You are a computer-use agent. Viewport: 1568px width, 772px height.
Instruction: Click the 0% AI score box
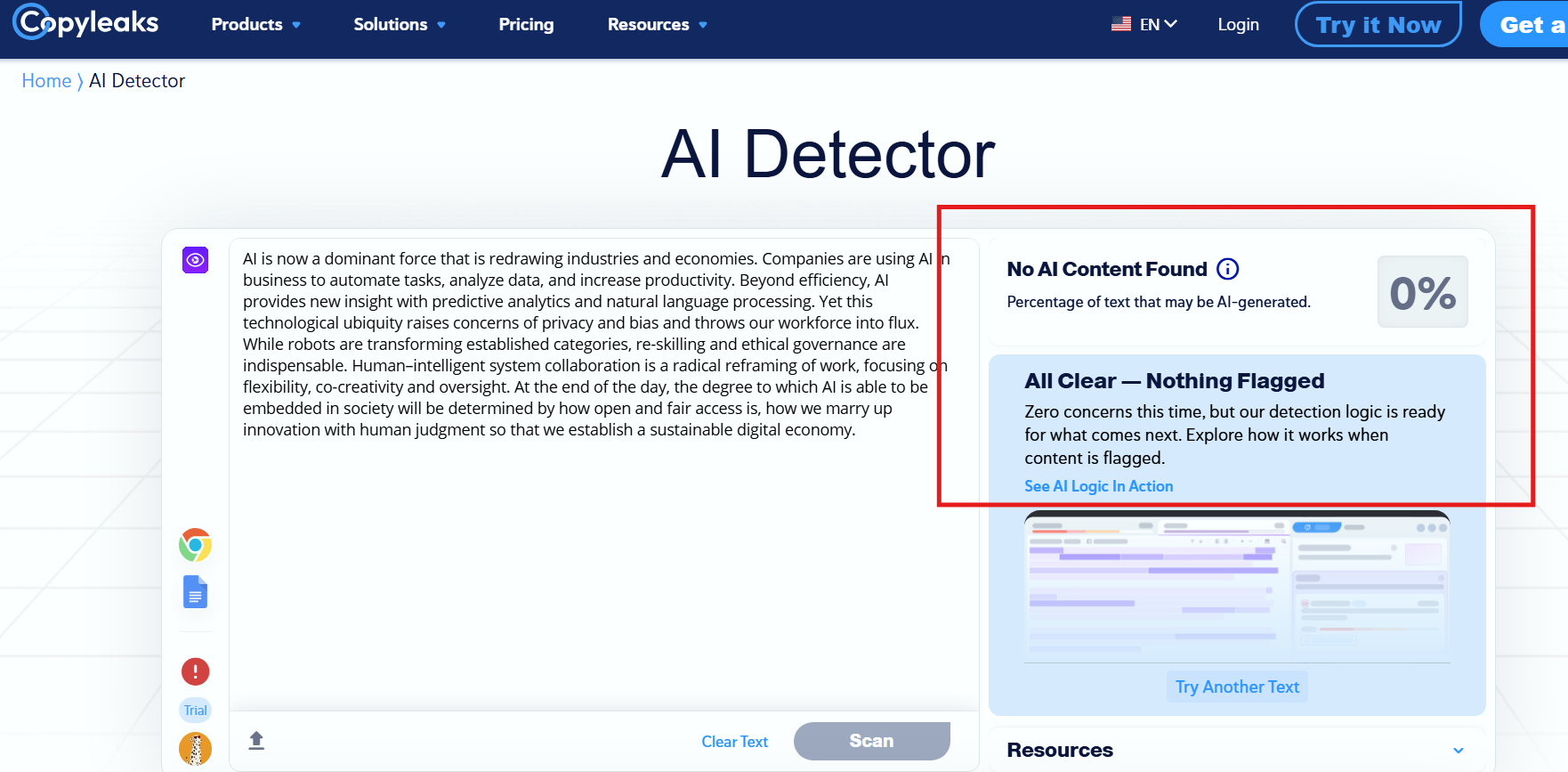pyautogui.click(x=1422, y=292)
